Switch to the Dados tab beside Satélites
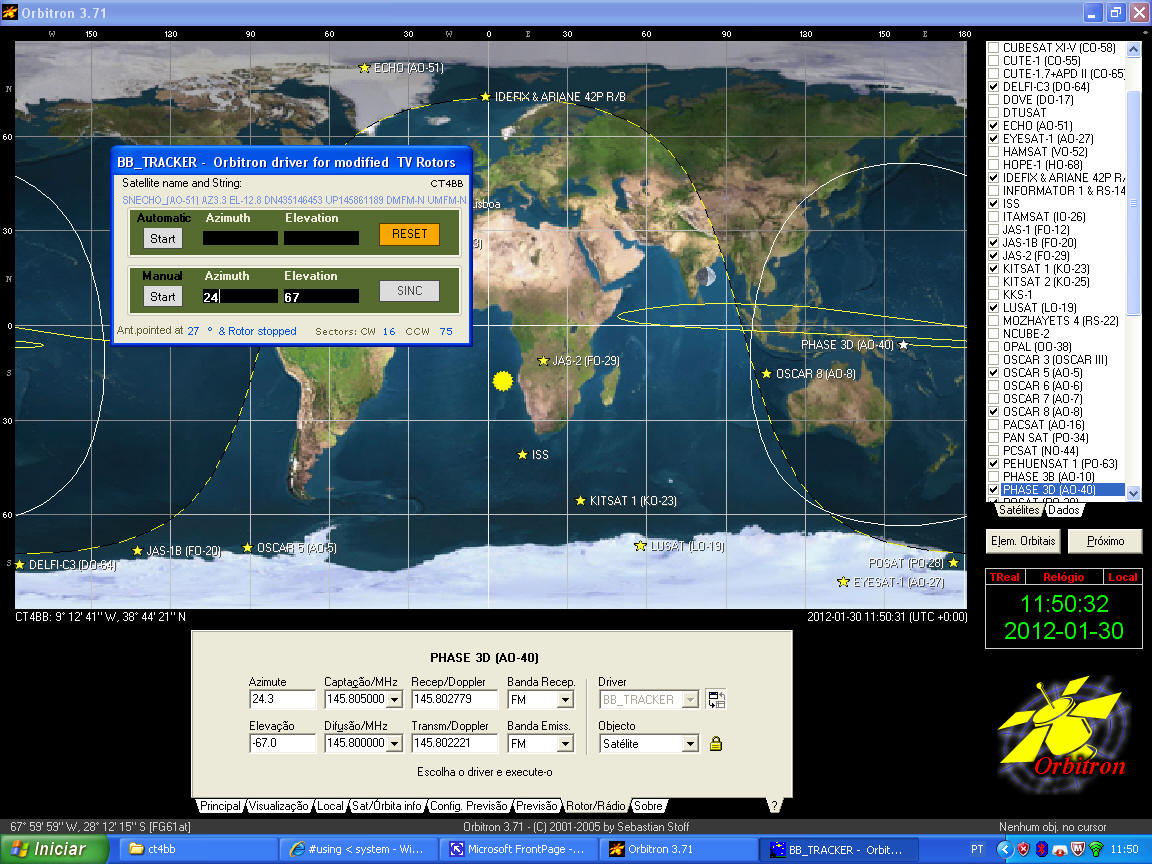 (1063, 510)
